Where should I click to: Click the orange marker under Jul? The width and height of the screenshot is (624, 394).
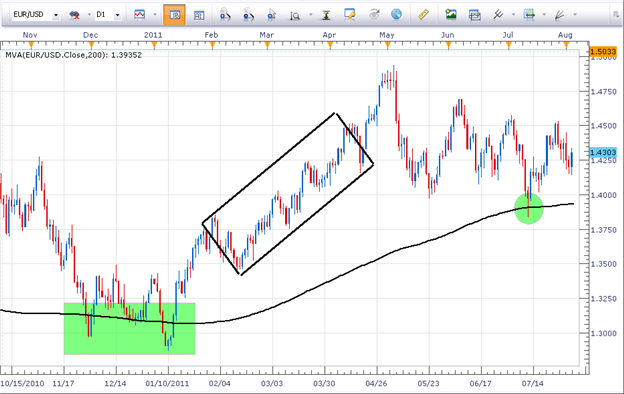(x=508, y=45)
